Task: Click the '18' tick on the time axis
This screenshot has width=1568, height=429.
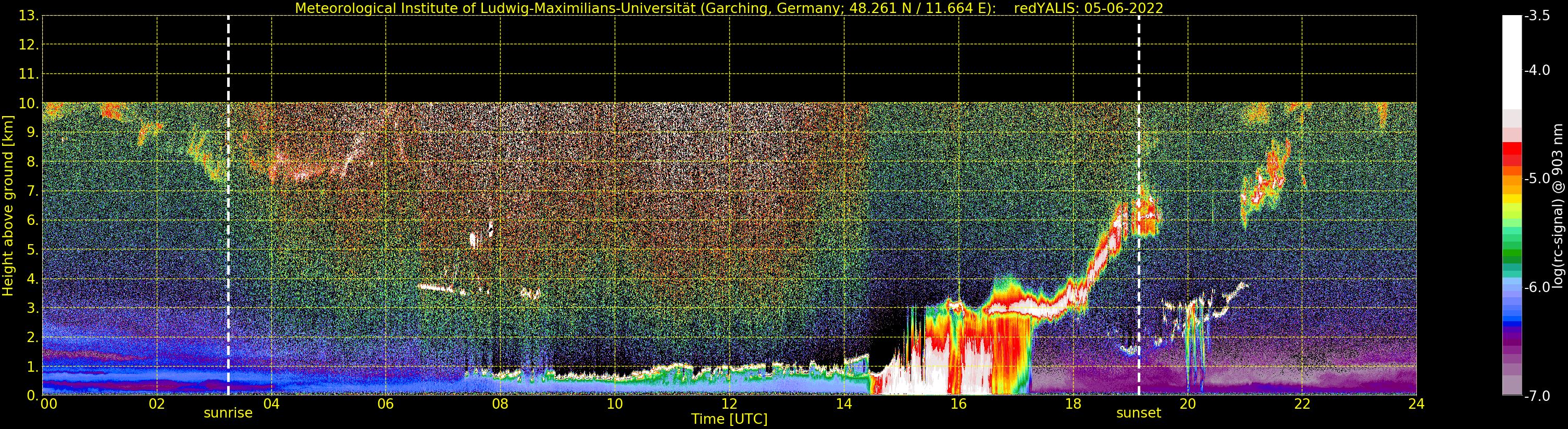Action: [1073, 404]
